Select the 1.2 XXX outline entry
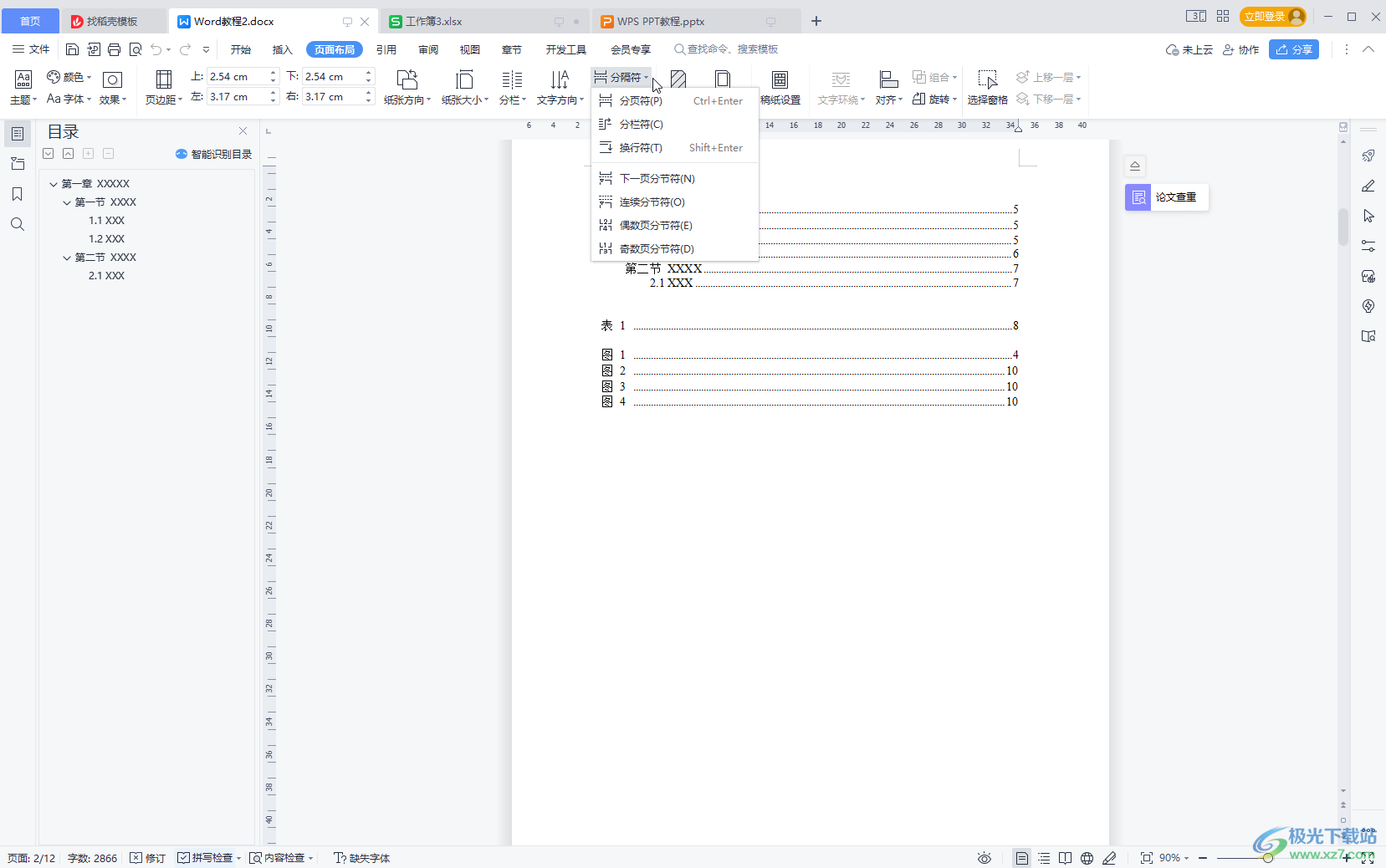This screenshot has height=868, width=1386. 106,239
